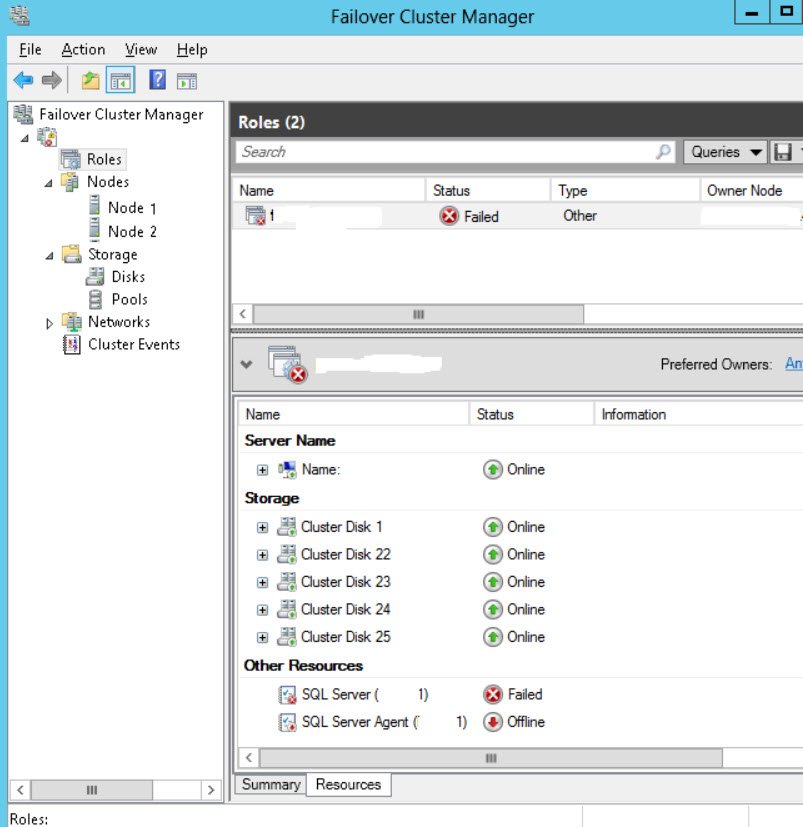Screen dimensions: 803x827
Task: Expand the Networks tree node
Action: (49, 323)
